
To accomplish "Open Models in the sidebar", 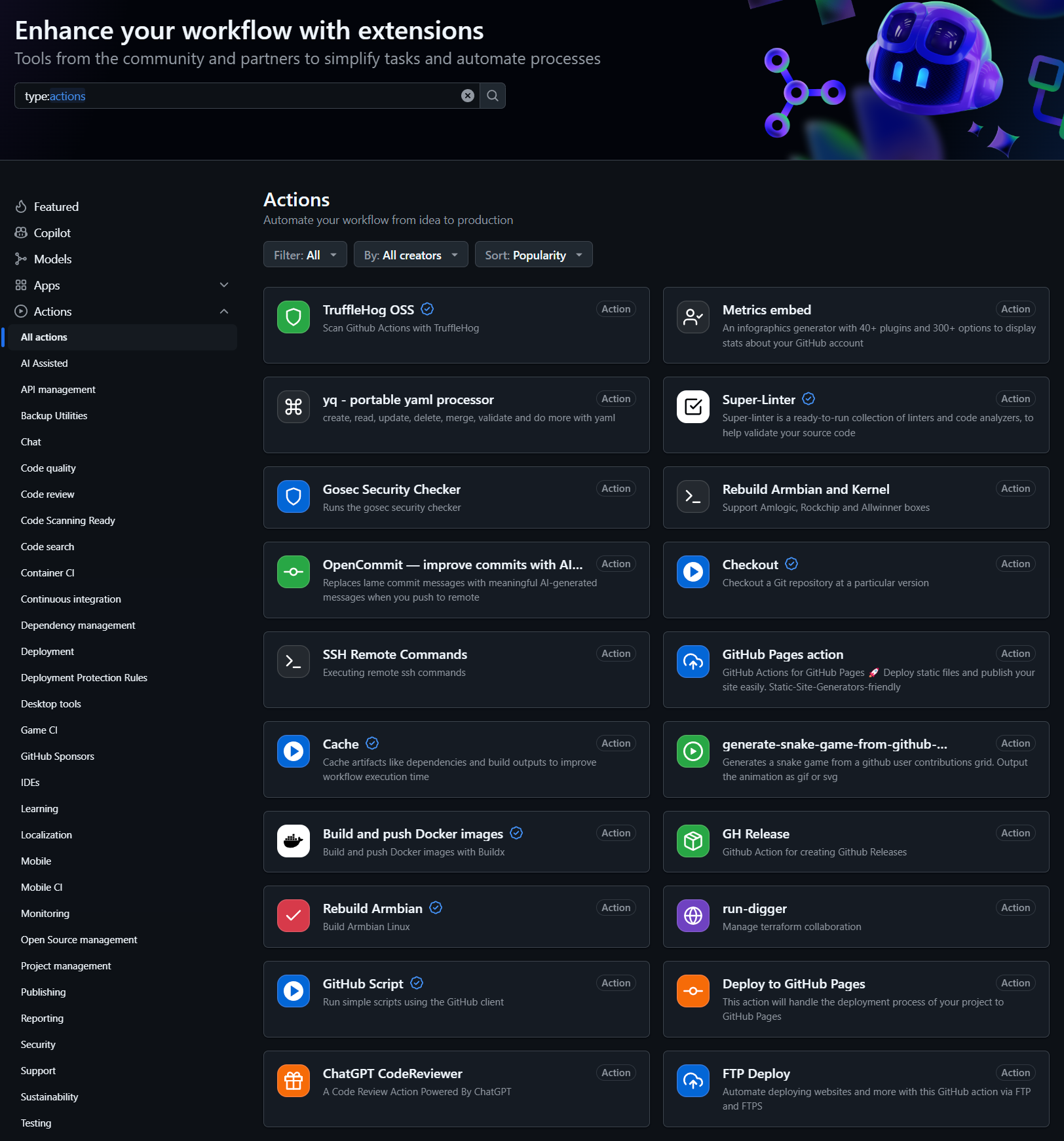I will [52, 259].
